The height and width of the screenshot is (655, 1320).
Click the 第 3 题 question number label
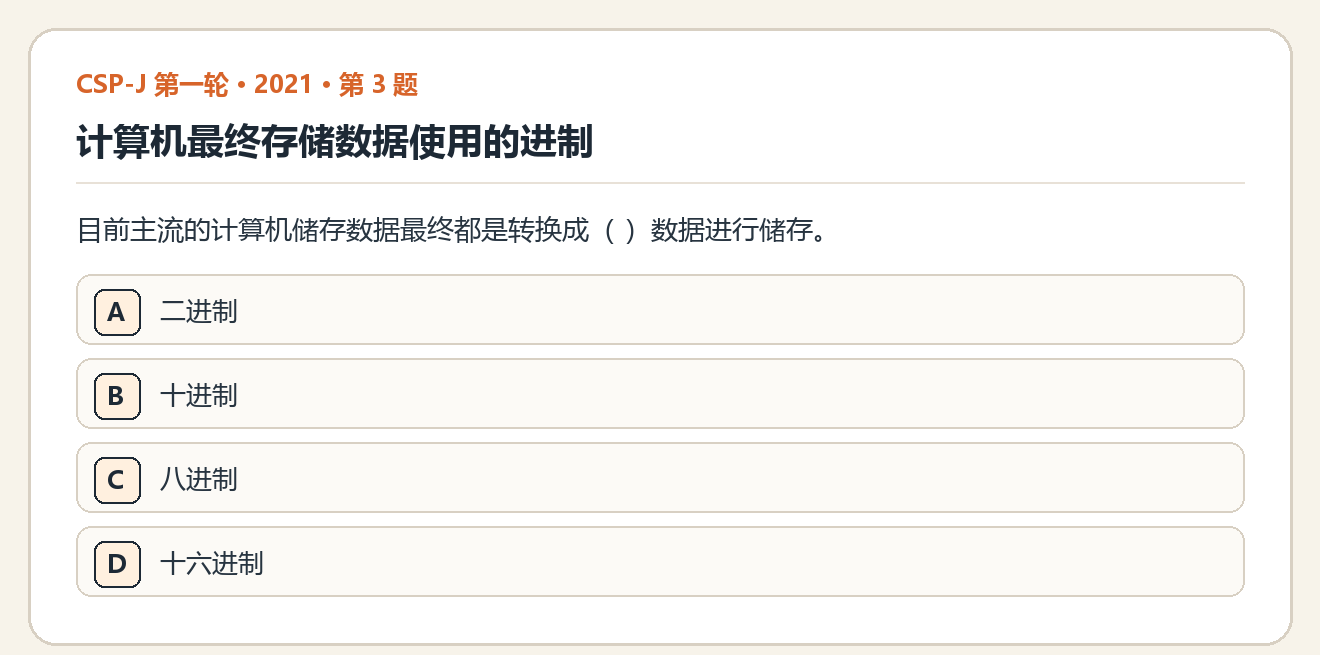click(378, 85)
